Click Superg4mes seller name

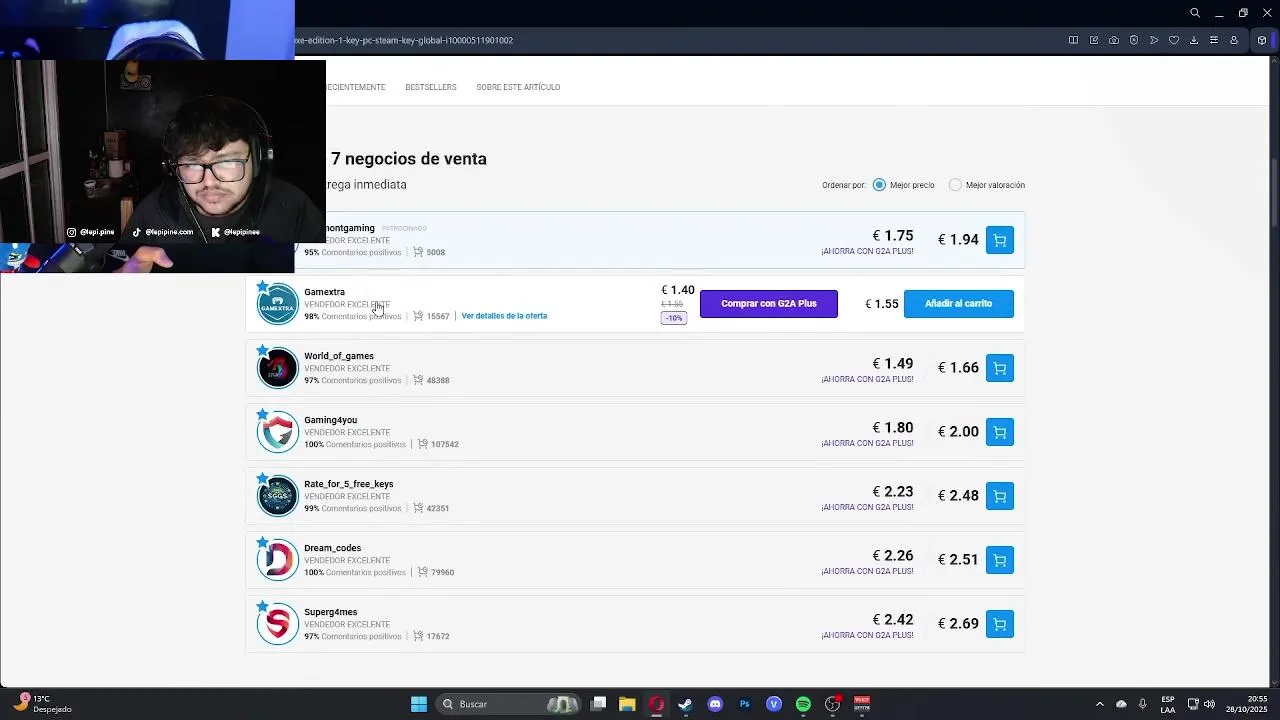point(330,612)
